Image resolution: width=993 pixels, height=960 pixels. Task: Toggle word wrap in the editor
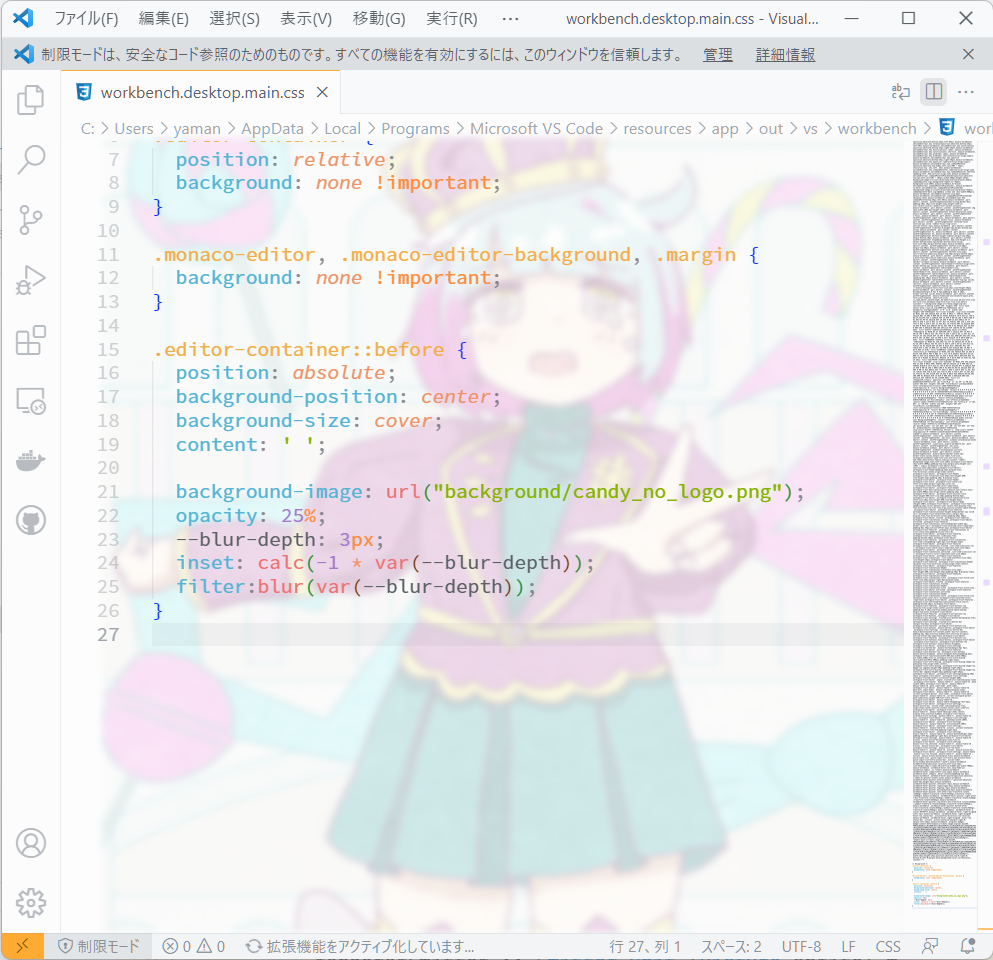(x=899, y=91)
